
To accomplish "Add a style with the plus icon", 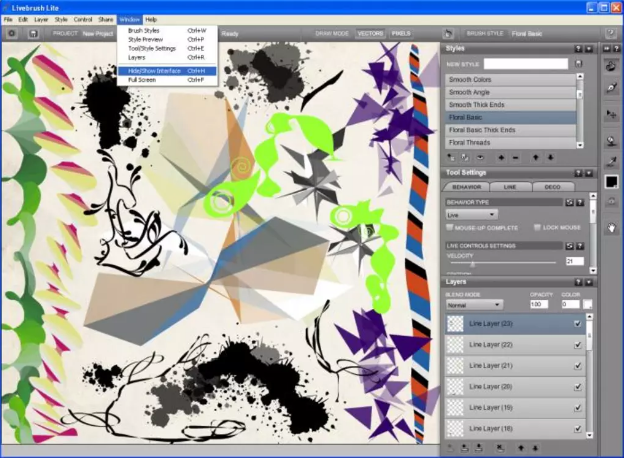I will (x=501, y=158).
